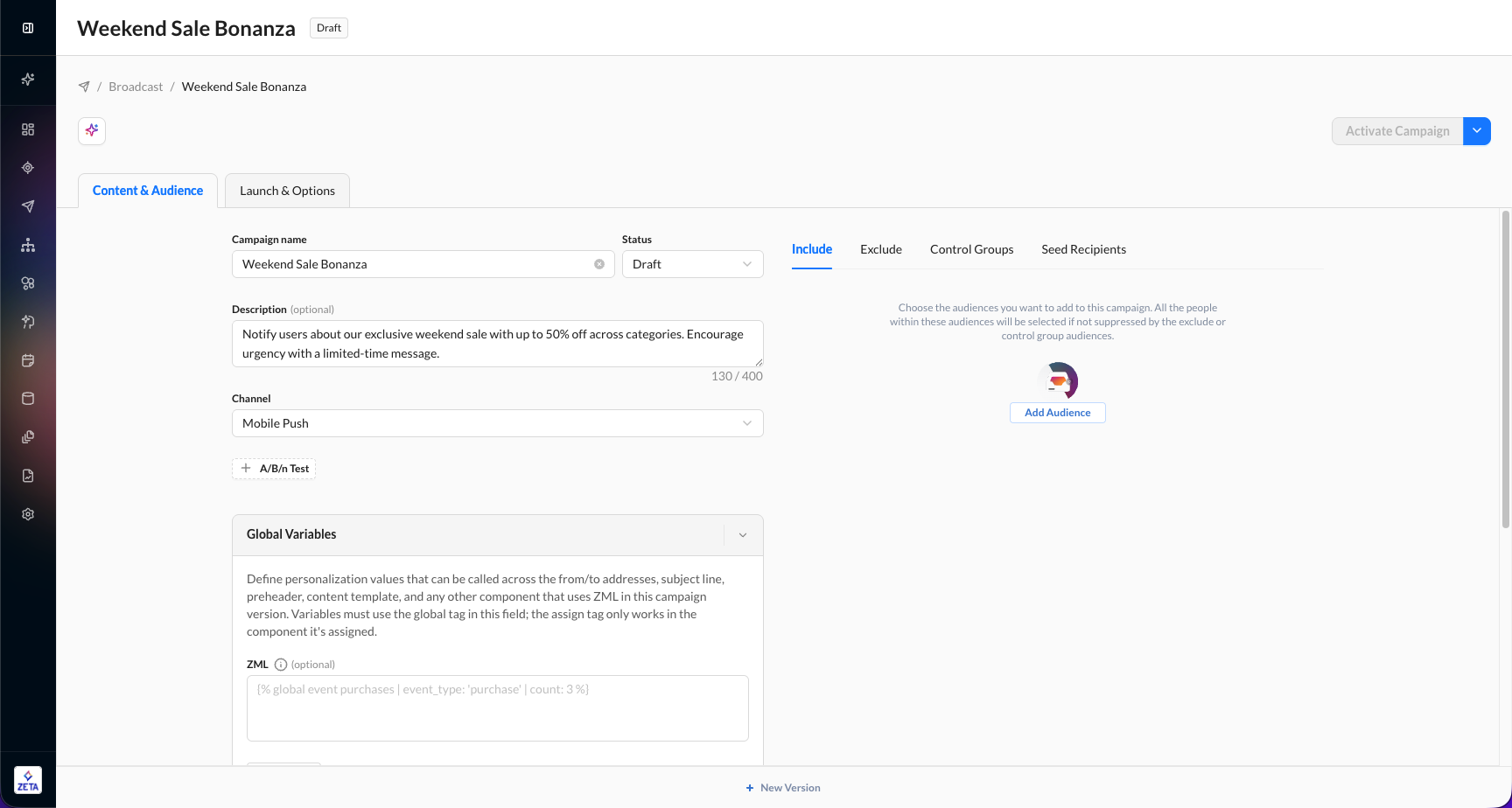Clear the Campaign name field

click(599, 264)
